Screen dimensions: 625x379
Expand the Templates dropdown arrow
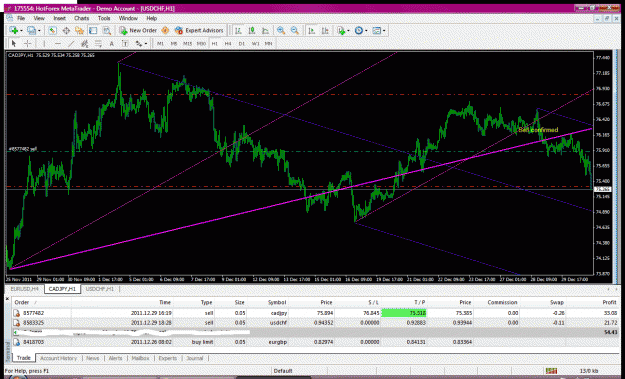pyautogui.click(x=384, y=31)
